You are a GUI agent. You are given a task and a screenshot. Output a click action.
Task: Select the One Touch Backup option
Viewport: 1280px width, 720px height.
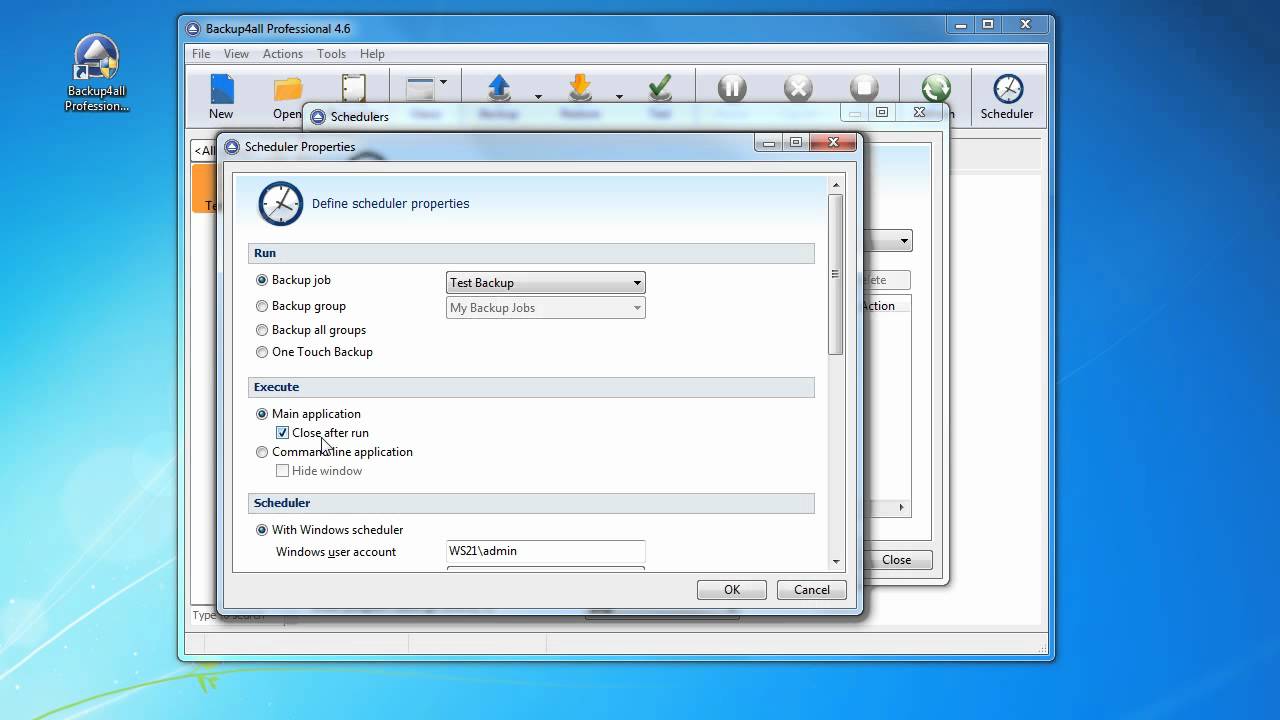click(262, 352)
